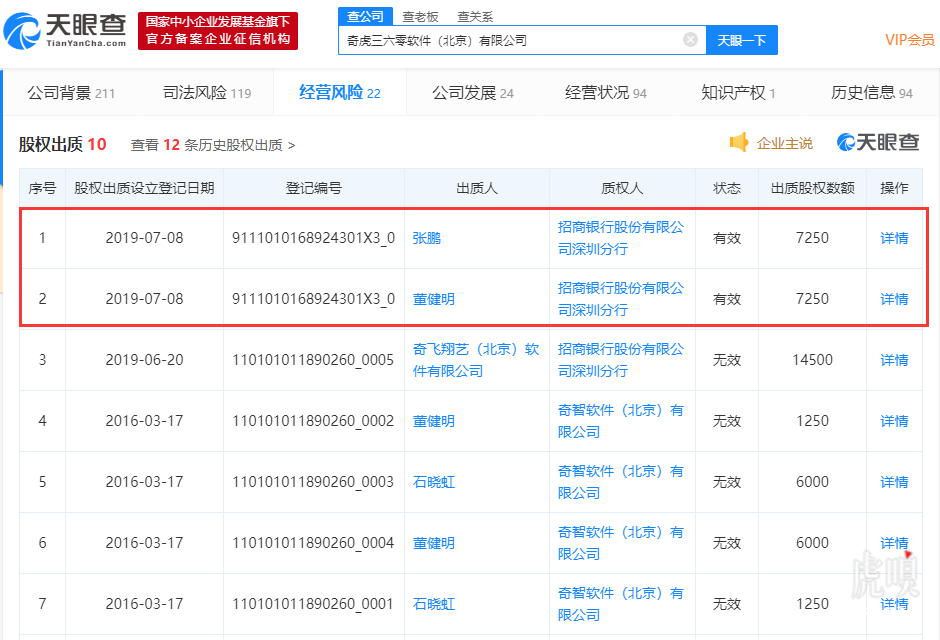This screenshot has height=640, width=940.
Task: Open 详情 for row 2
Action: click(x=894, y=299)
